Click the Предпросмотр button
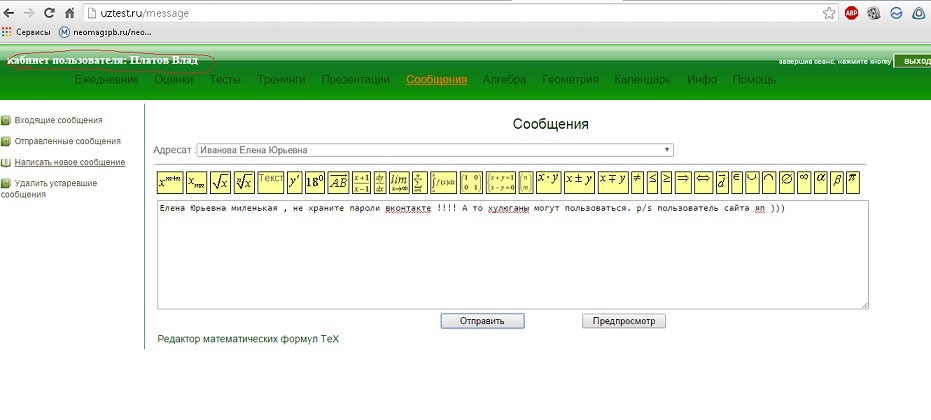The image size is (931, 420). 623,321
